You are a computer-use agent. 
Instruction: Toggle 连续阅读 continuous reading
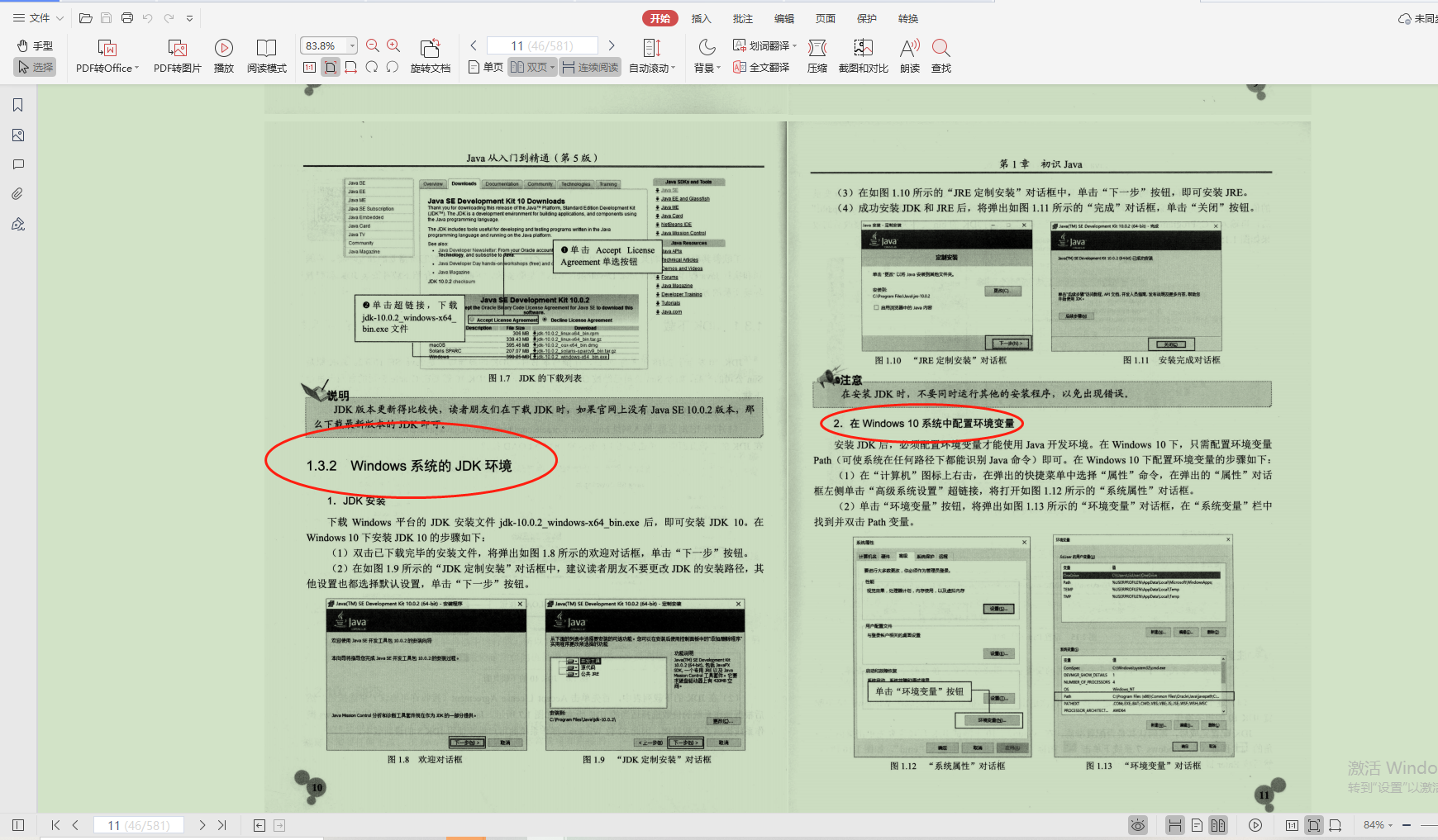590,67
